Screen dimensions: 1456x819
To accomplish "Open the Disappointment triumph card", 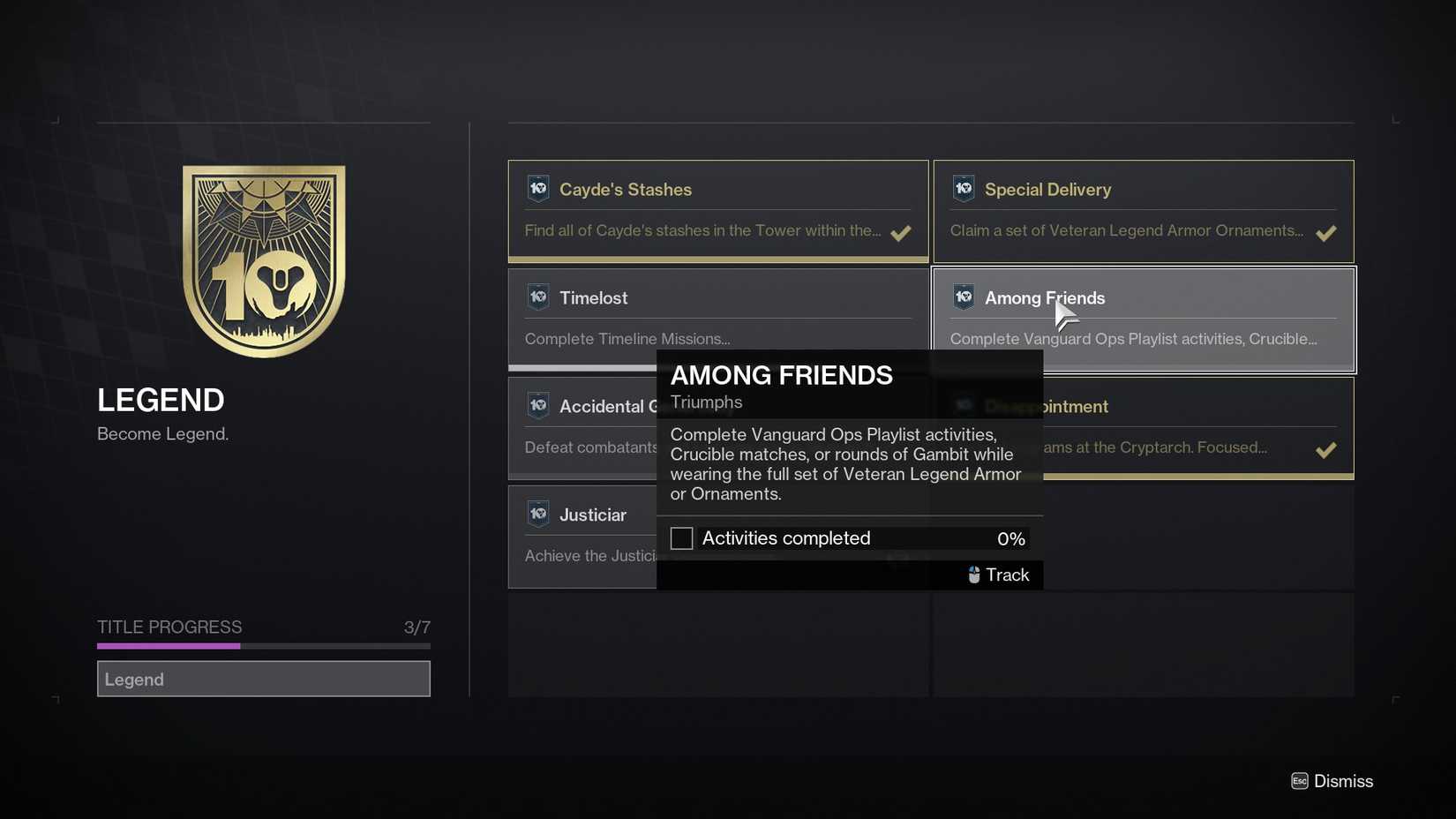I will [1191, 406].
